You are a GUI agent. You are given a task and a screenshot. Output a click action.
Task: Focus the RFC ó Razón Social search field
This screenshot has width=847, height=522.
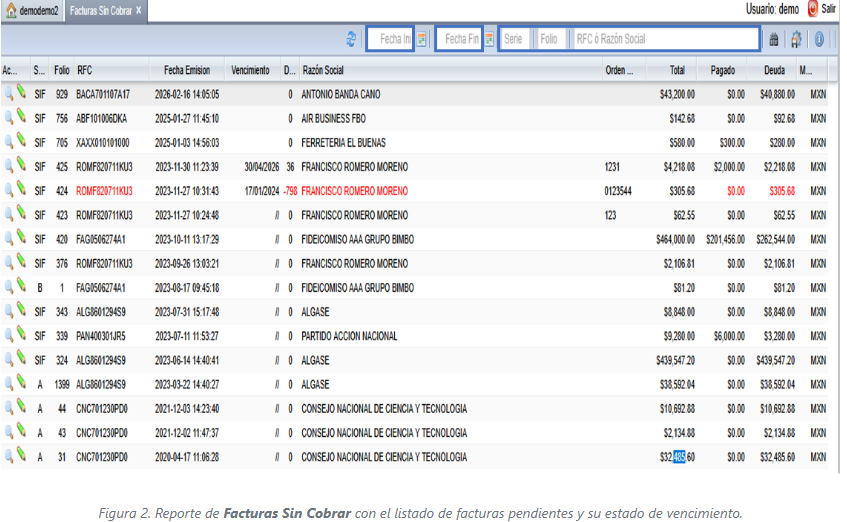coord(663,39)
